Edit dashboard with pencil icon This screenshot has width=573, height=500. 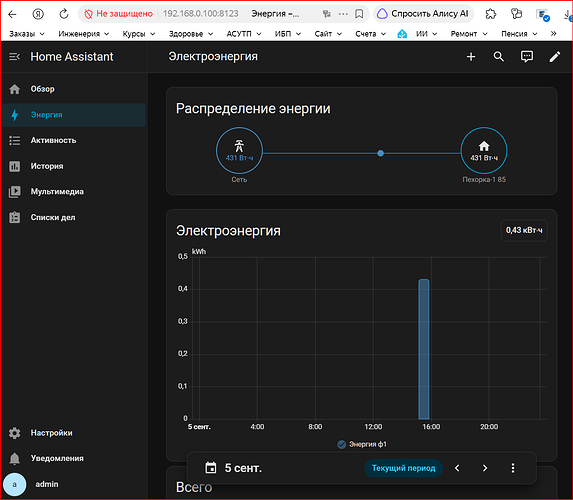[x=555, y=57]
